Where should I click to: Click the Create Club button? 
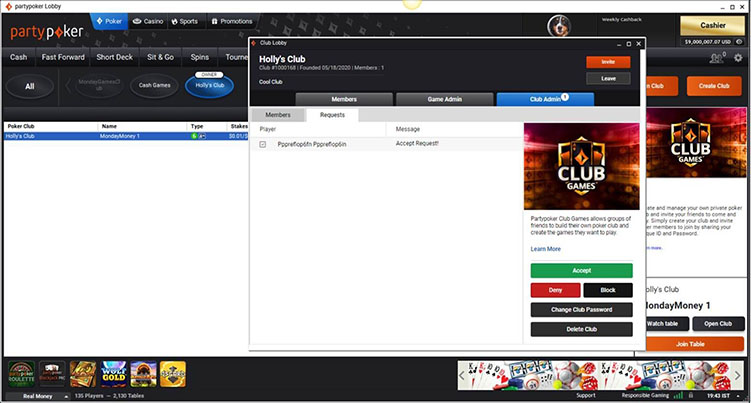pos(714,86)
